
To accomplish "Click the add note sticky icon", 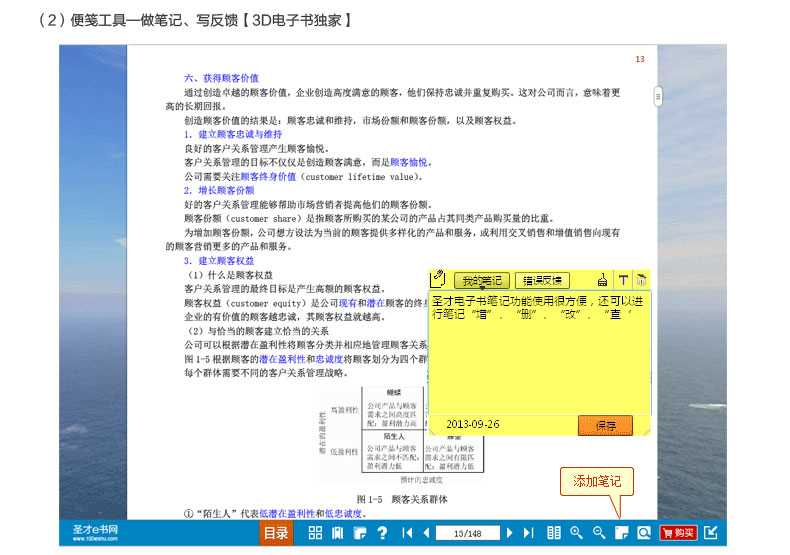I will pos(621,533).
